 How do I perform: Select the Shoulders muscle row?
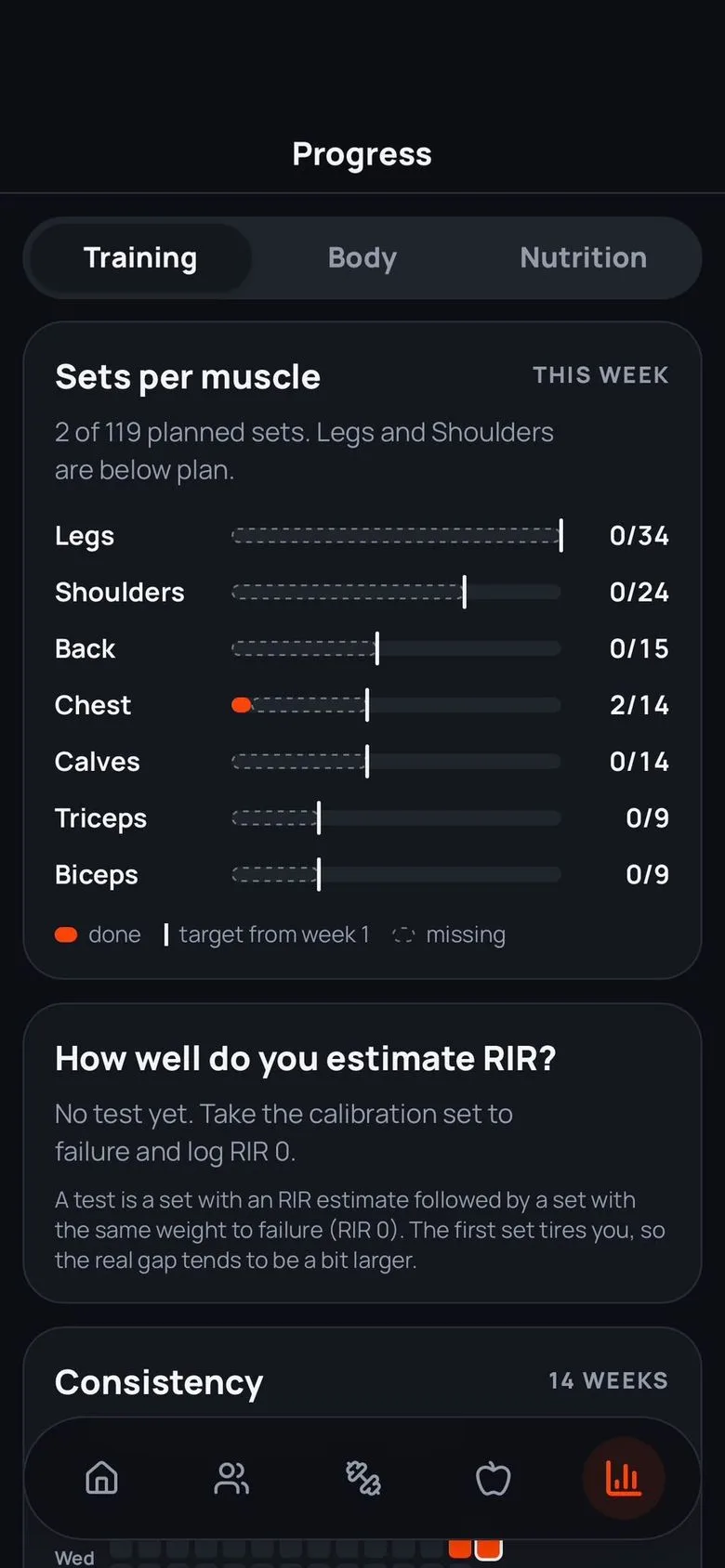point(362,592)
